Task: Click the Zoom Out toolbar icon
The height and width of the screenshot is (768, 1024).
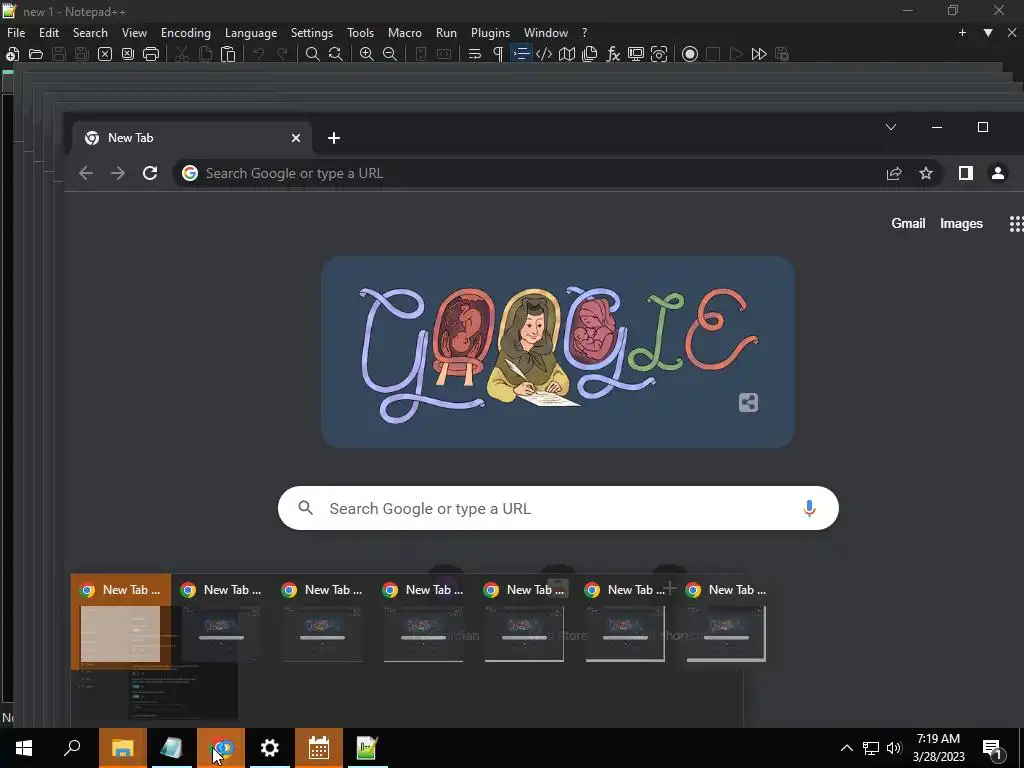Action: [390, 54]
